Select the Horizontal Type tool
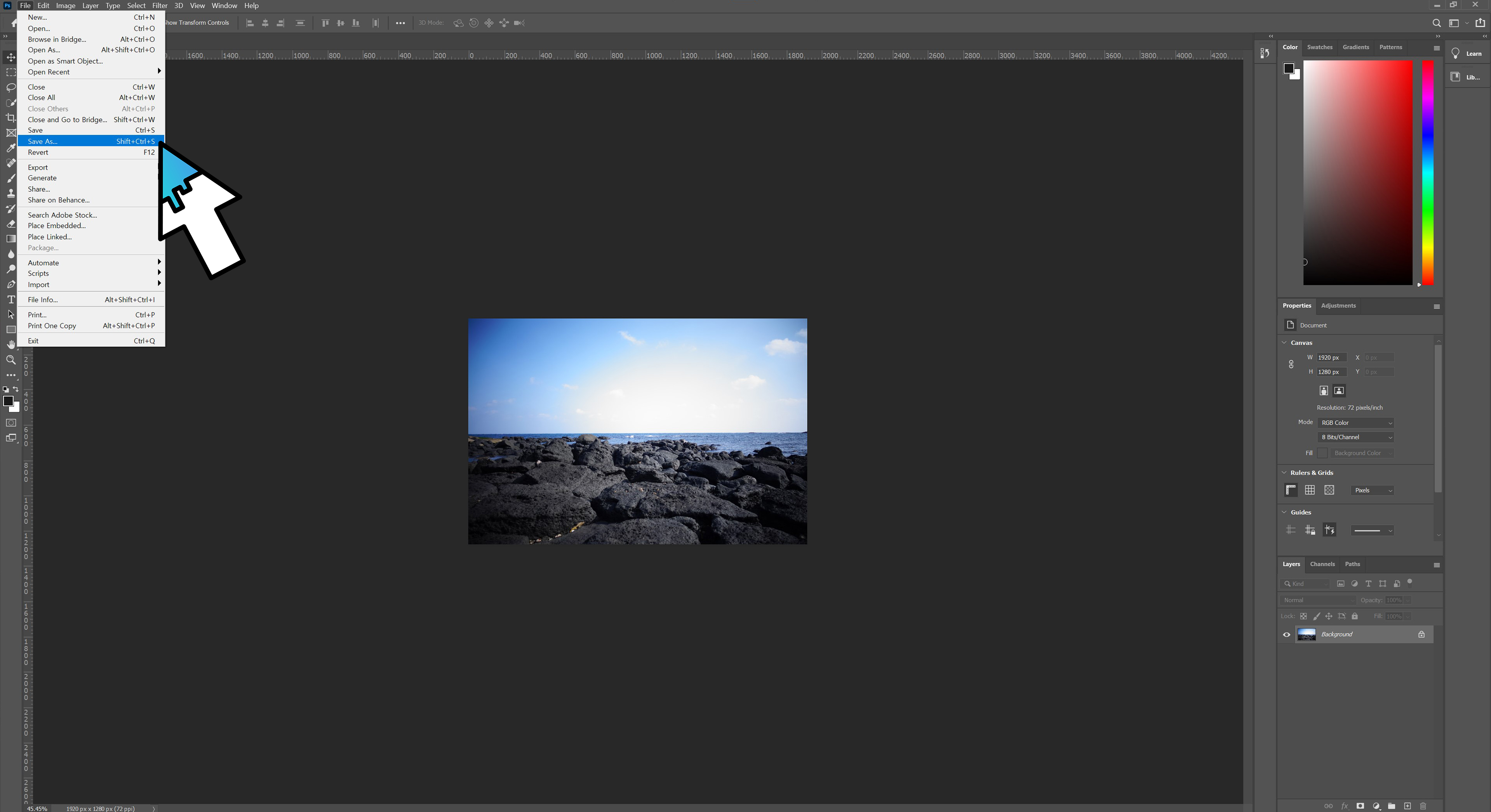Screen dimensions: 1491x812 coord(10,300)
